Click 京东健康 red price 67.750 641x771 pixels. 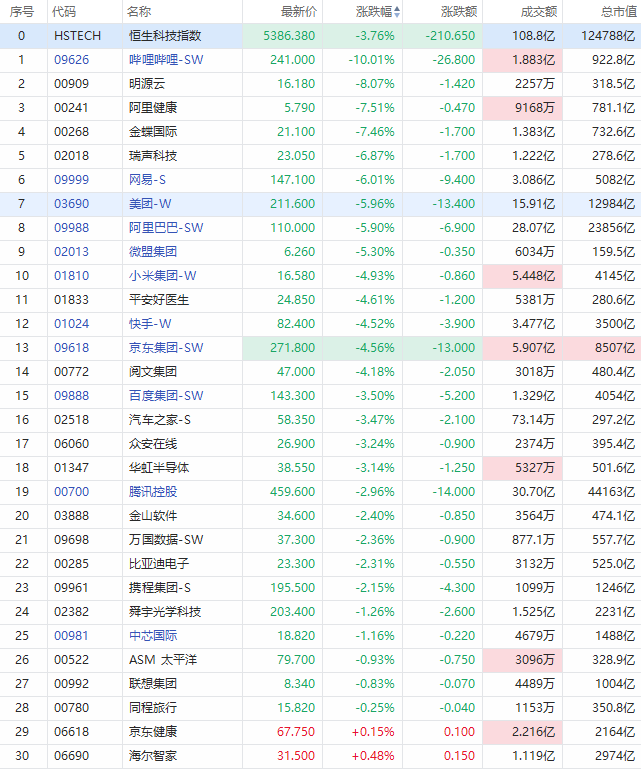click(x=296, y=732)
